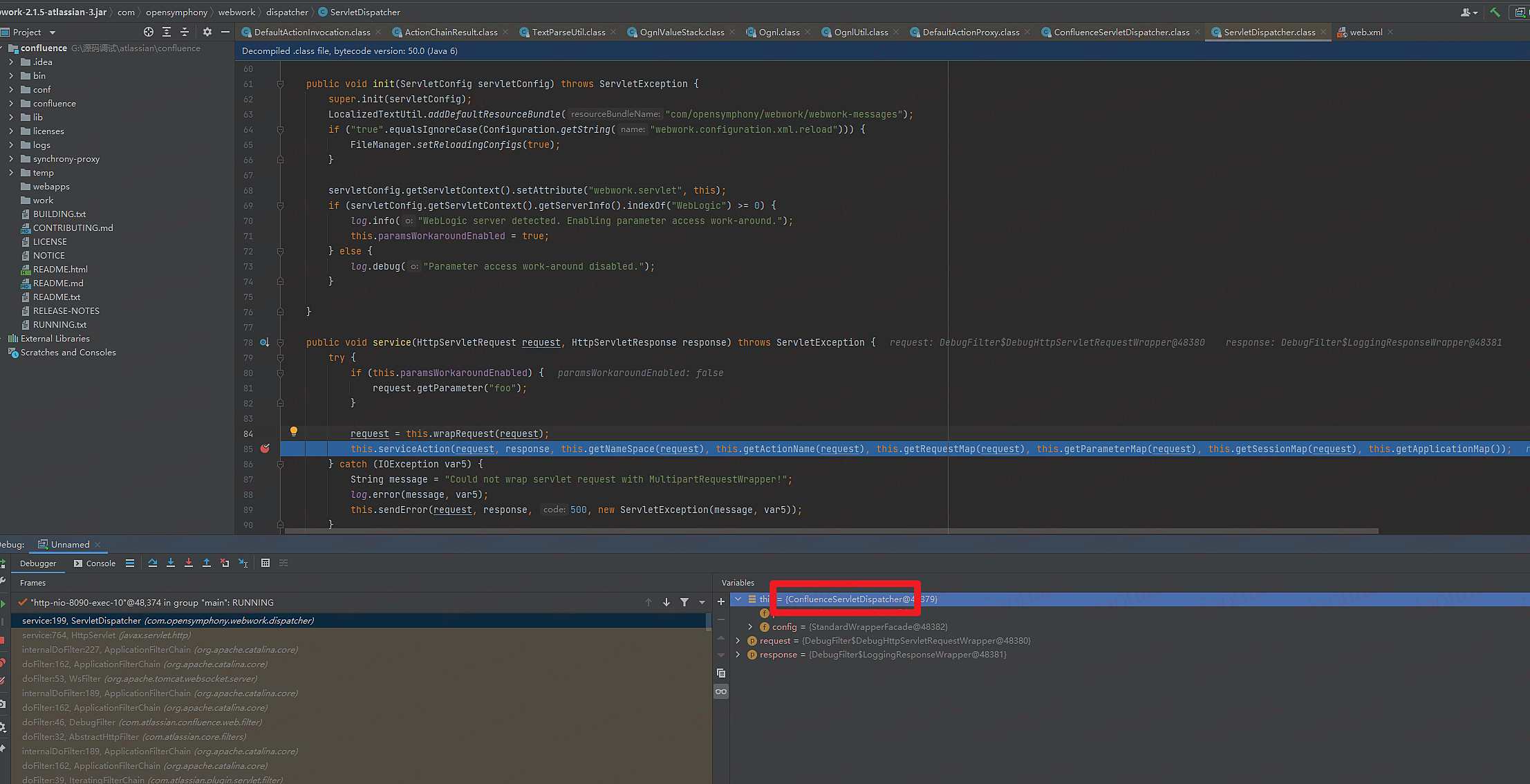The width and height of the screenshot is (1530, 784).
Task: Expand the conf folder in Project tree
Action: click(x=11, y=89)
